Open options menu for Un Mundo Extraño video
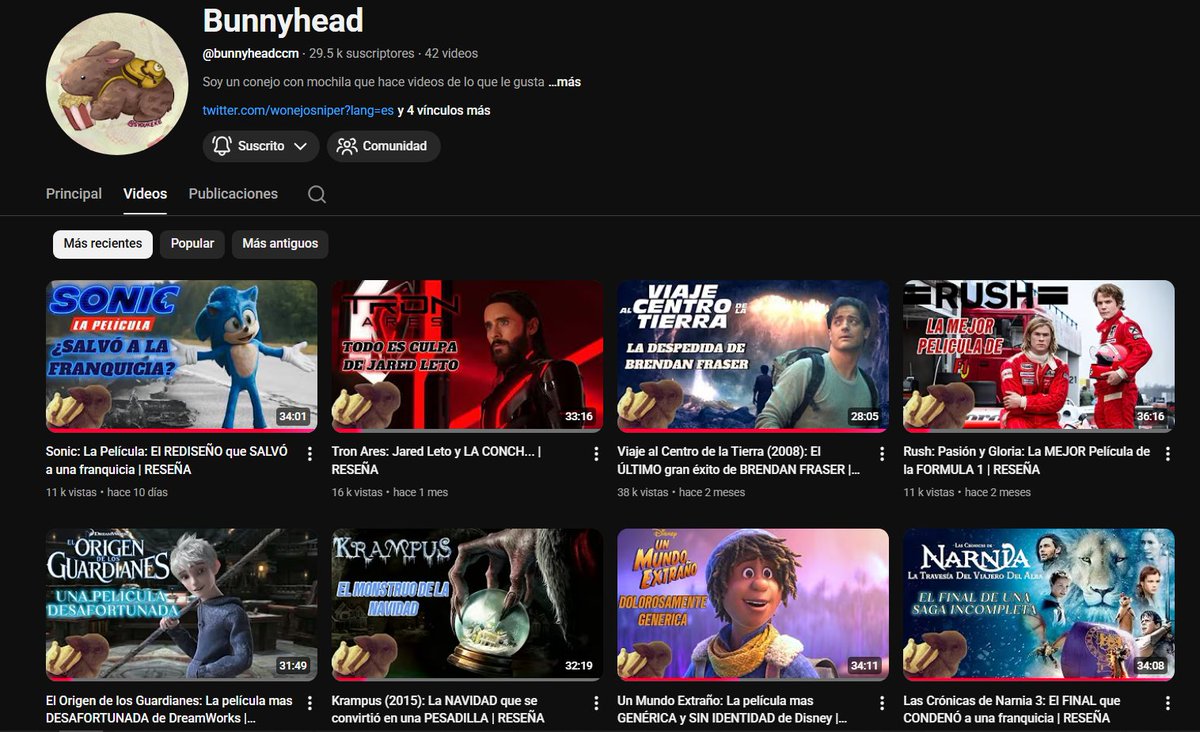The width and height of the screenshot is (1200, 732). (882, 703)
